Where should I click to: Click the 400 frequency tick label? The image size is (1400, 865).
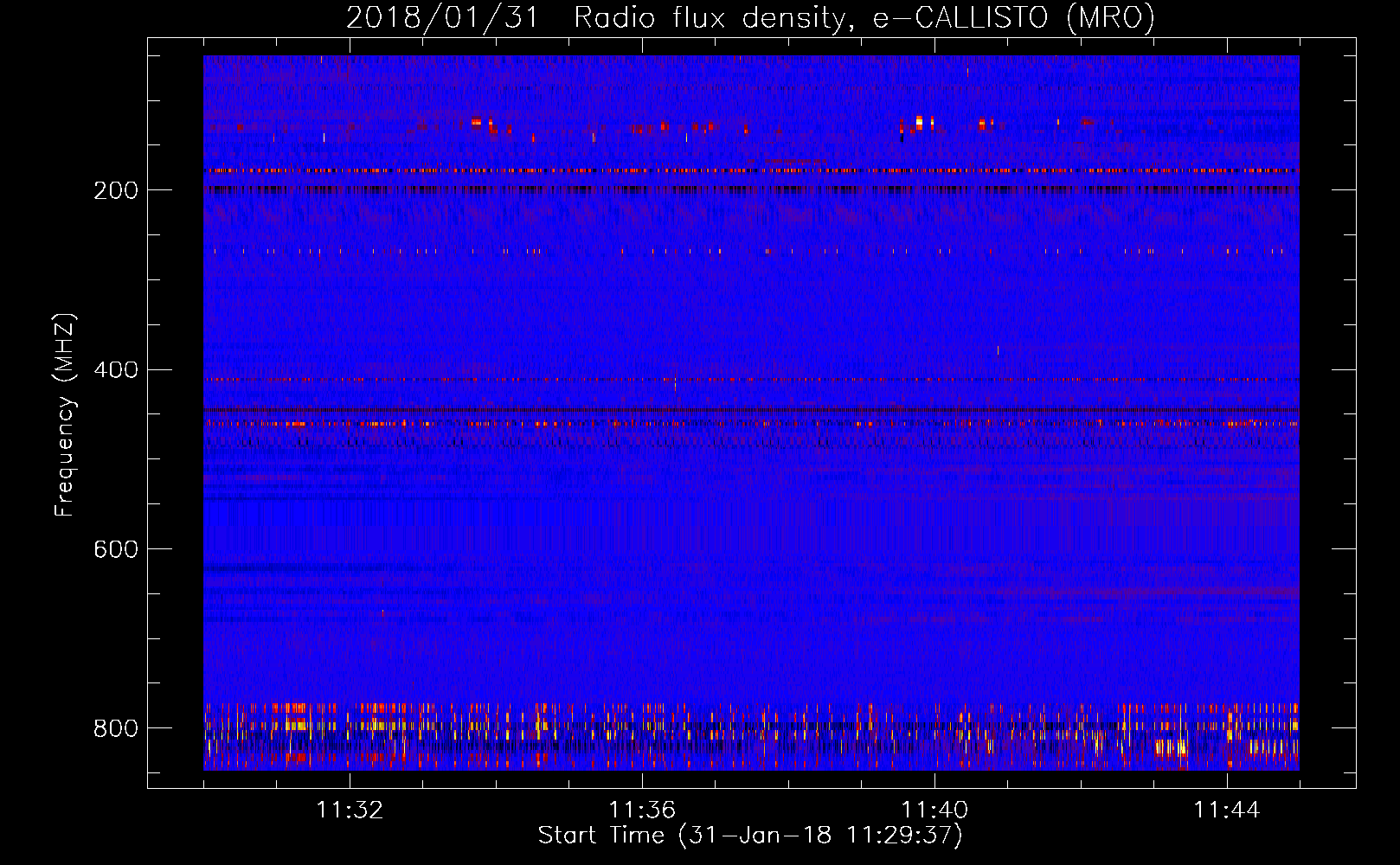pos(116,370)
